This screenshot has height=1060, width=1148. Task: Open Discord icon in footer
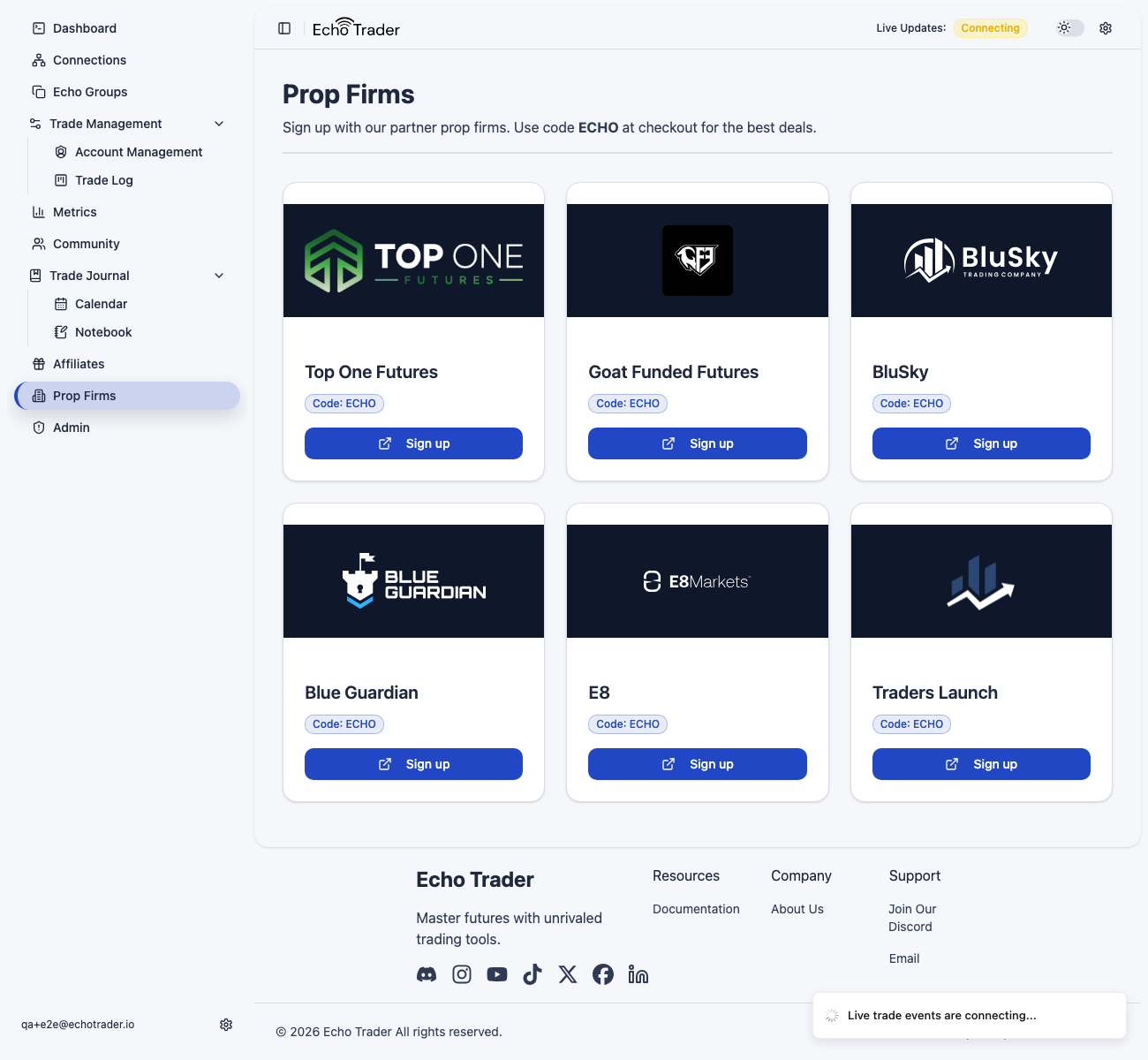[427, 974]
